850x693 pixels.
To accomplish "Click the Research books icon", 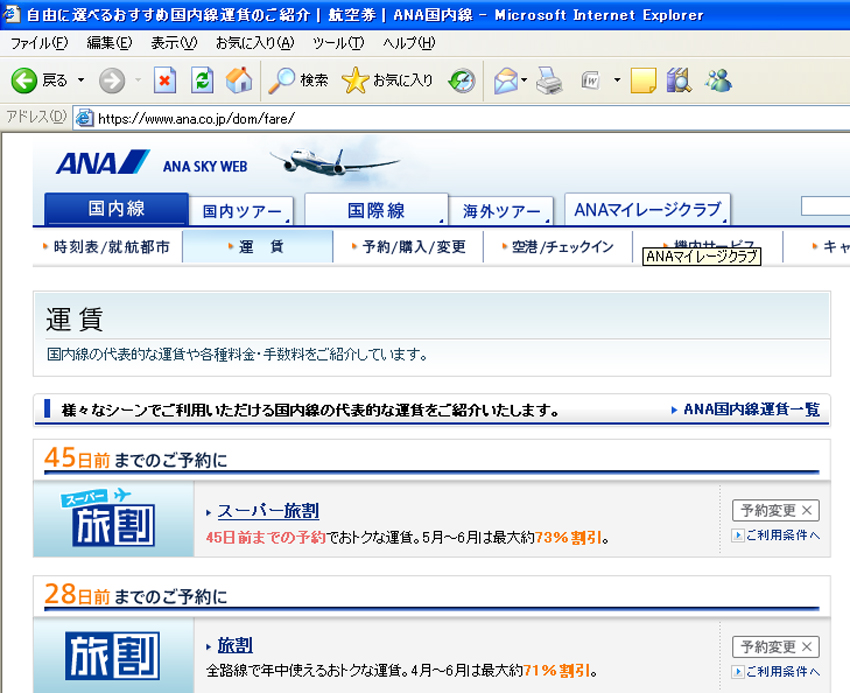I will point(679,80).
